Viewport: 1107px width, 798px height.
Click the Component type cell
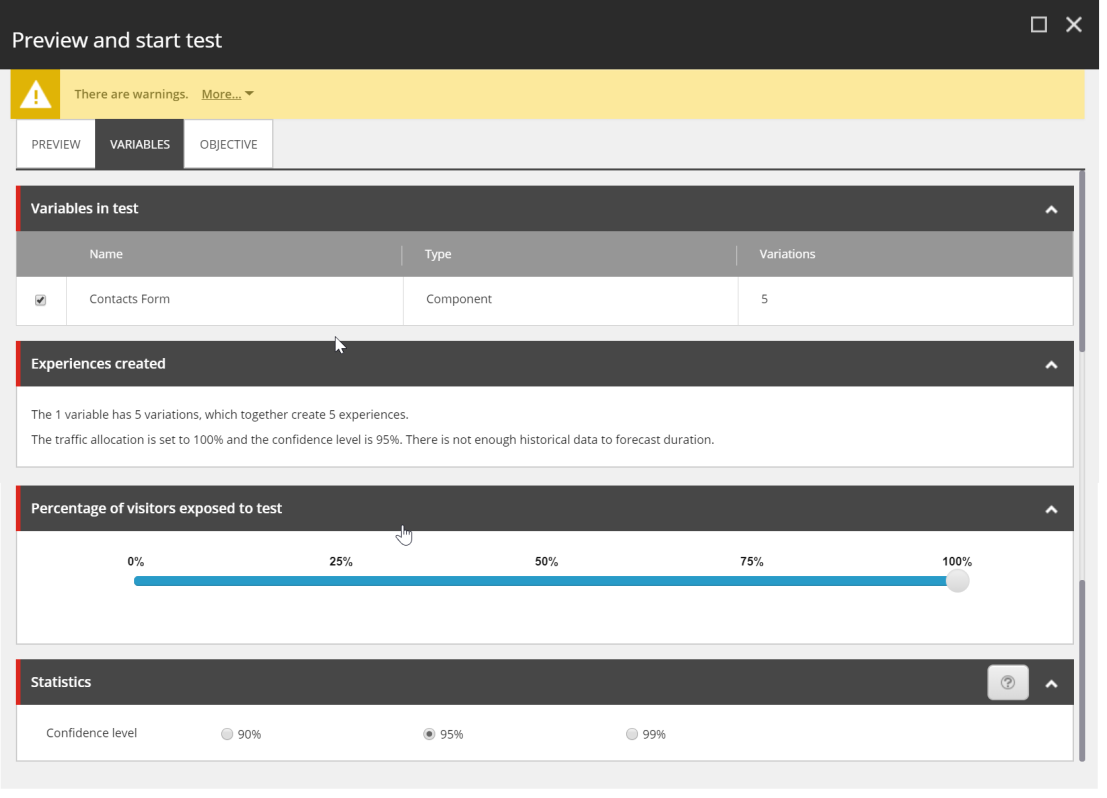point(570,299)
